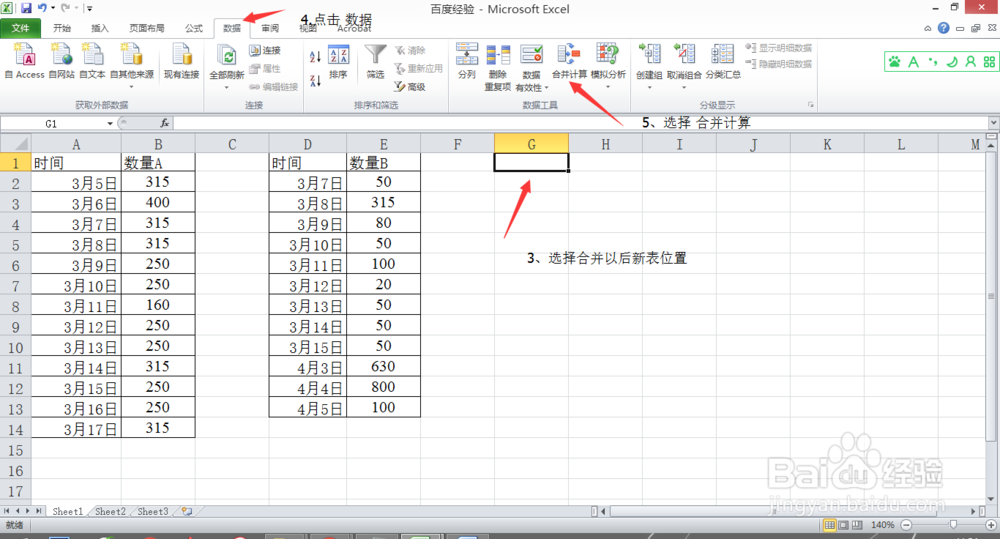This screenshot has height=539, width=1000.
Task: Click the A icon in green toolbar
Action: click(x=914, y=62)
